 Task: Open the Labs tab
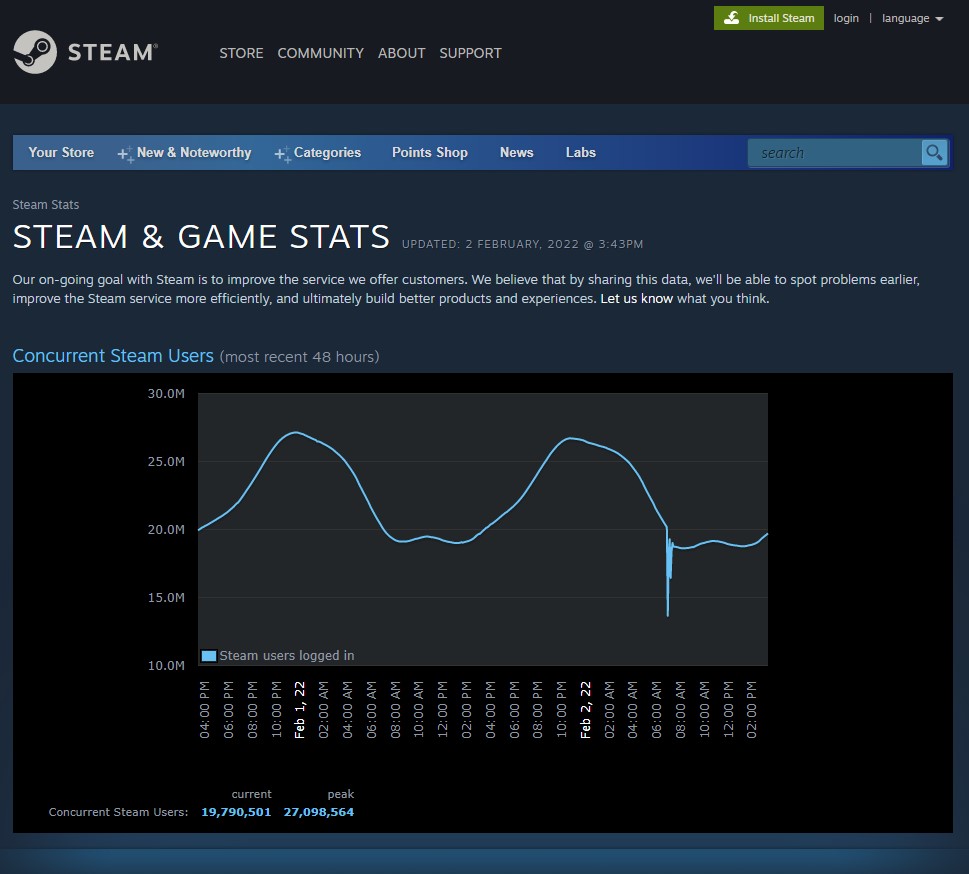coord(580,152)
